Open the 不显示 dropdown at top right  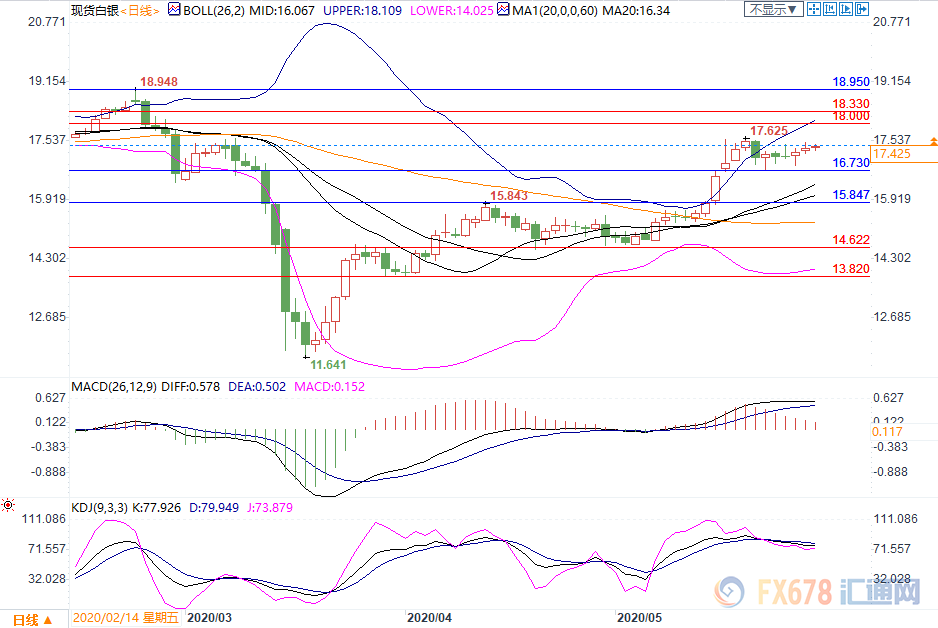click(772, 9)
